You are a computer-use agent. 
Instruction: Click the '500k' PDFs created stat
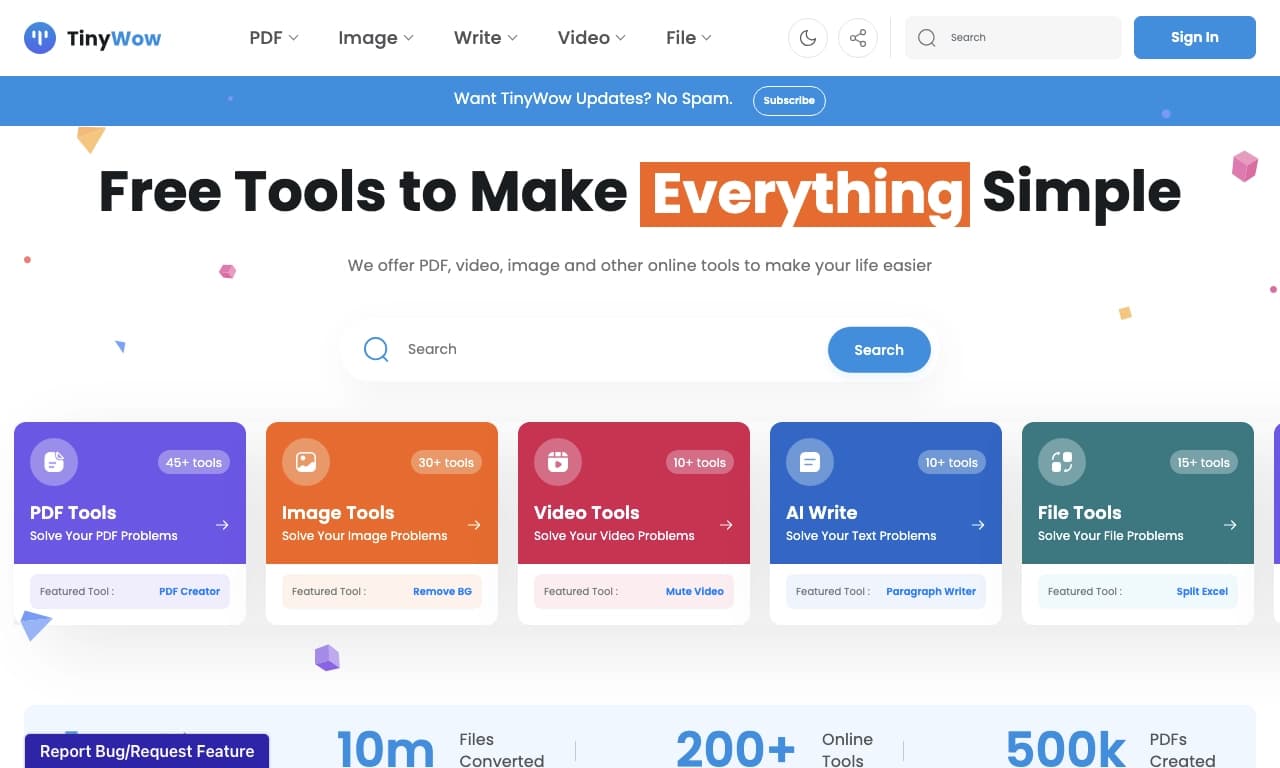[1066, 749]
